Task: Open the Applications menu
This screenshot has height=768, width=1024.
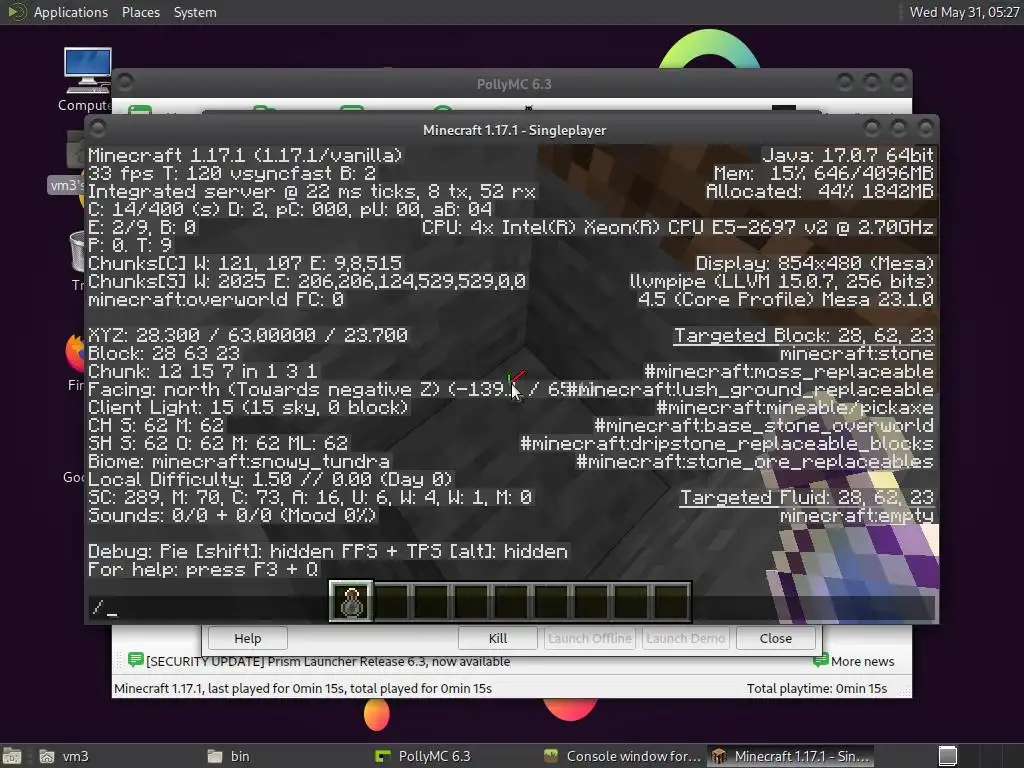Action: click(71, 12)
